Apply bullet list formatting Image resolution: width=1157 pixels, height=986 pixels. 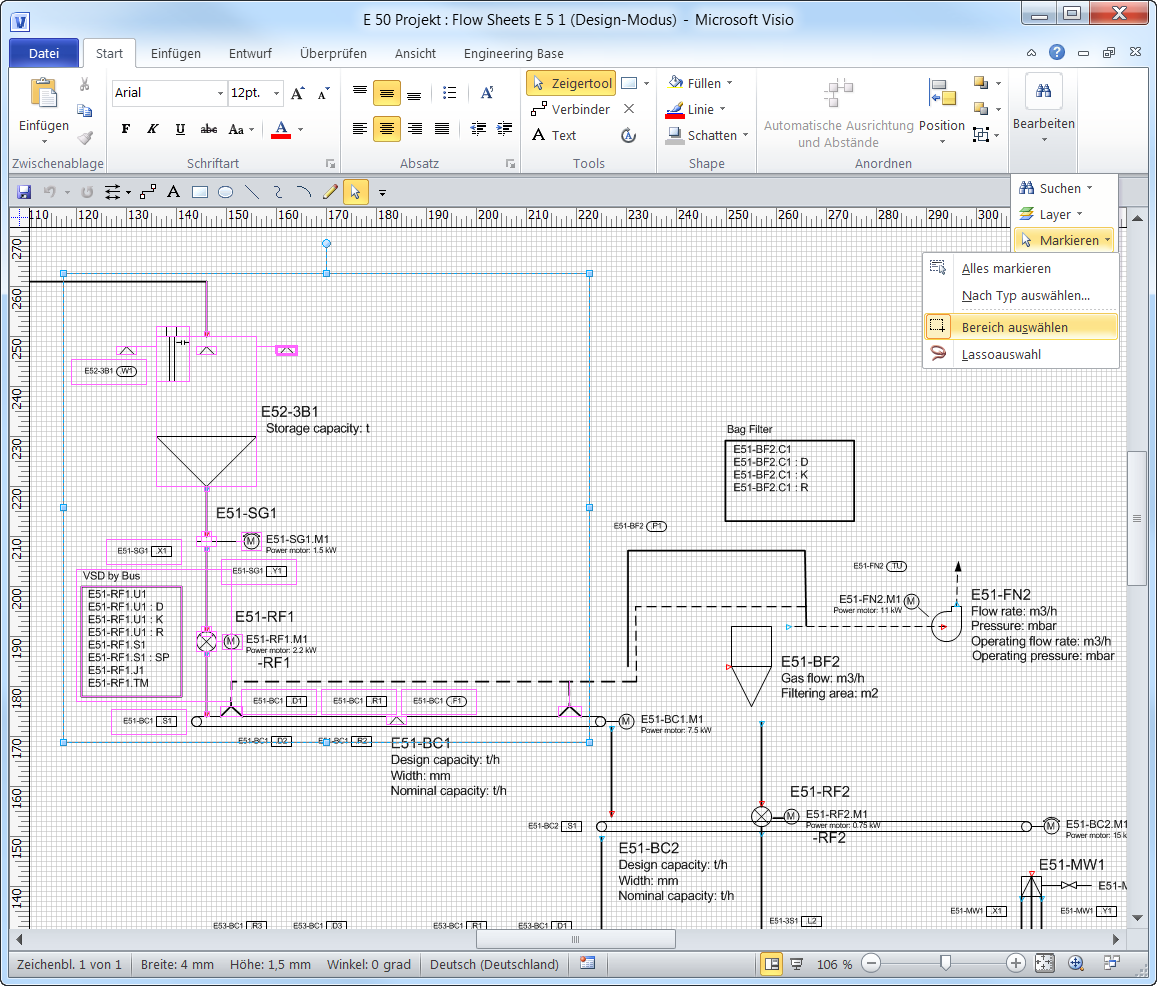[449, 93]
